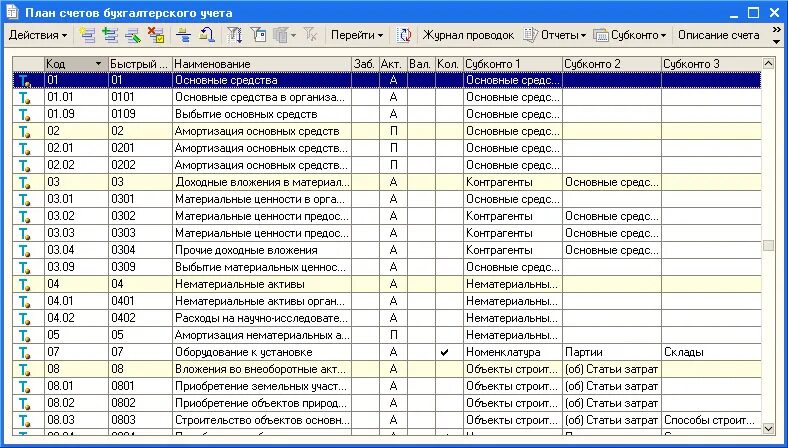Click the Партии cell in row 07

tap(611, 352)
